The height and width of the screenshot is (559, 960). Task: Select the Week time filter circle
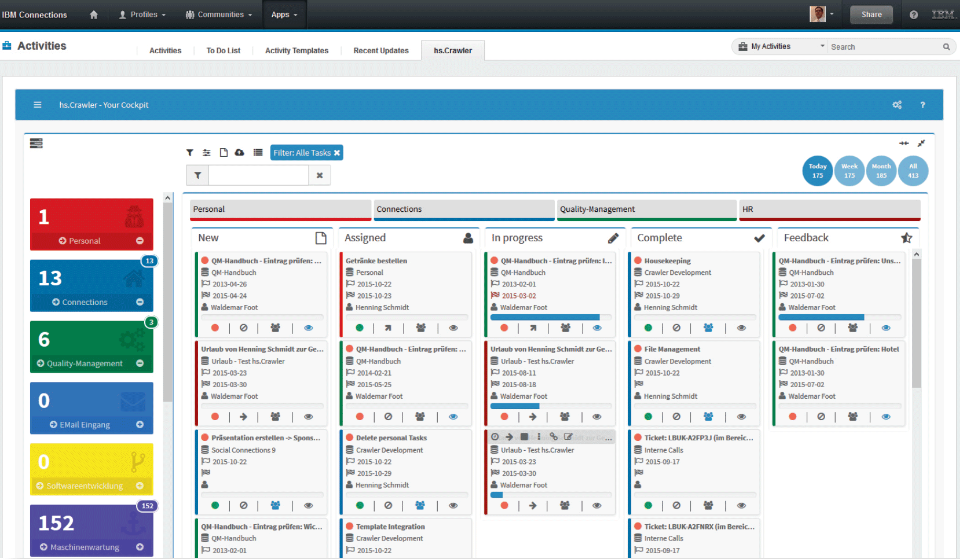849,171
